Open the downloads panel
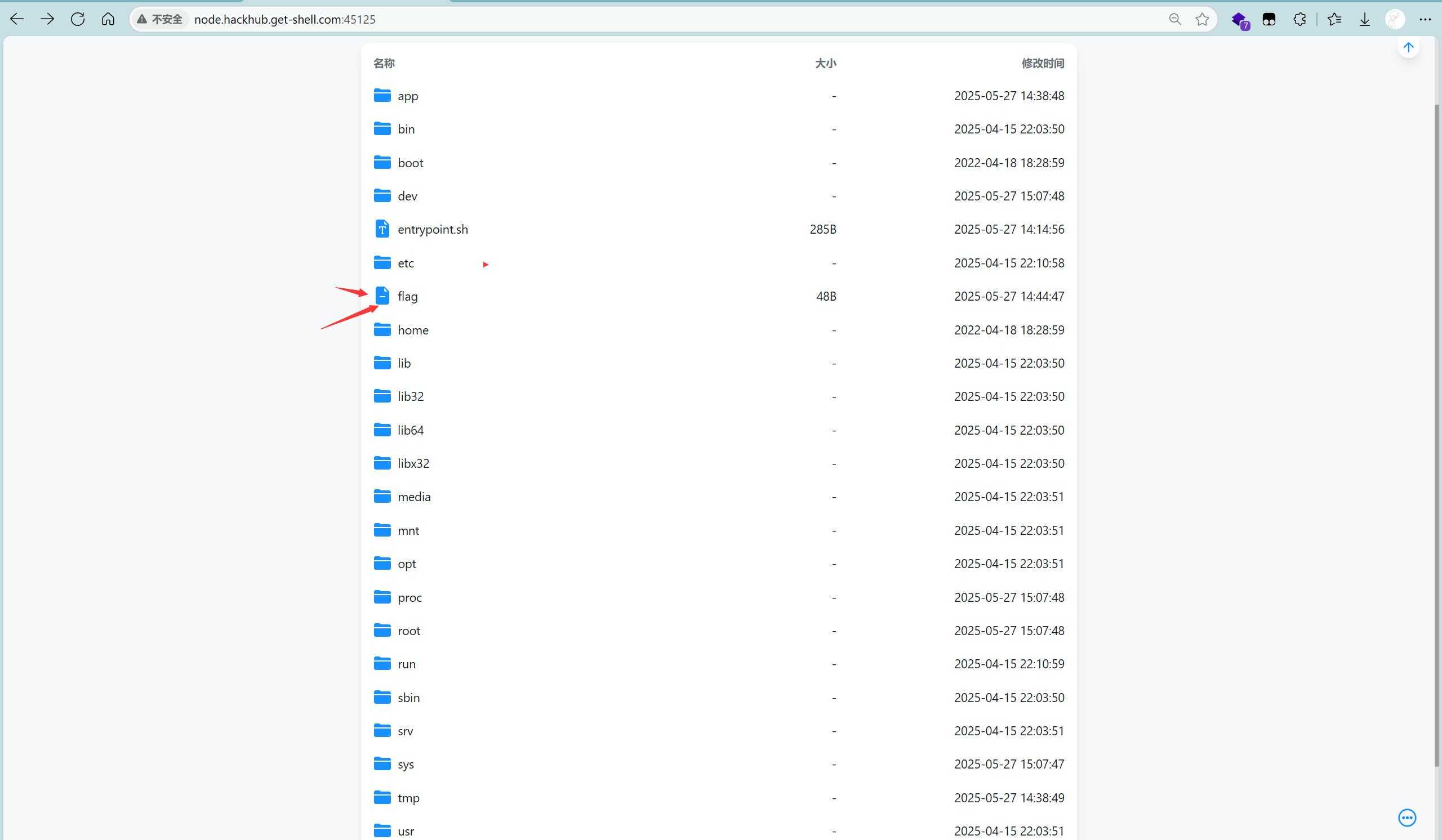Screen dimensions: 1442x840 click(x=1364, y=19)
